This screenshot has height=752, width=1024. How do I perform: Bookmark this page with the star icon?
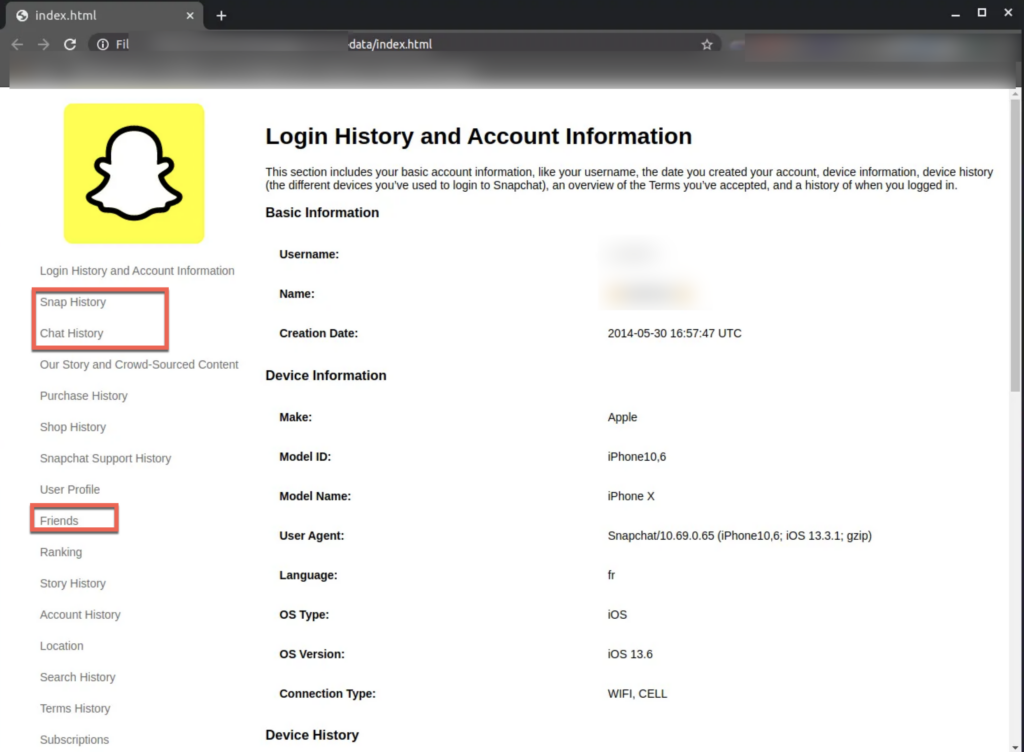tap(707, 44)
